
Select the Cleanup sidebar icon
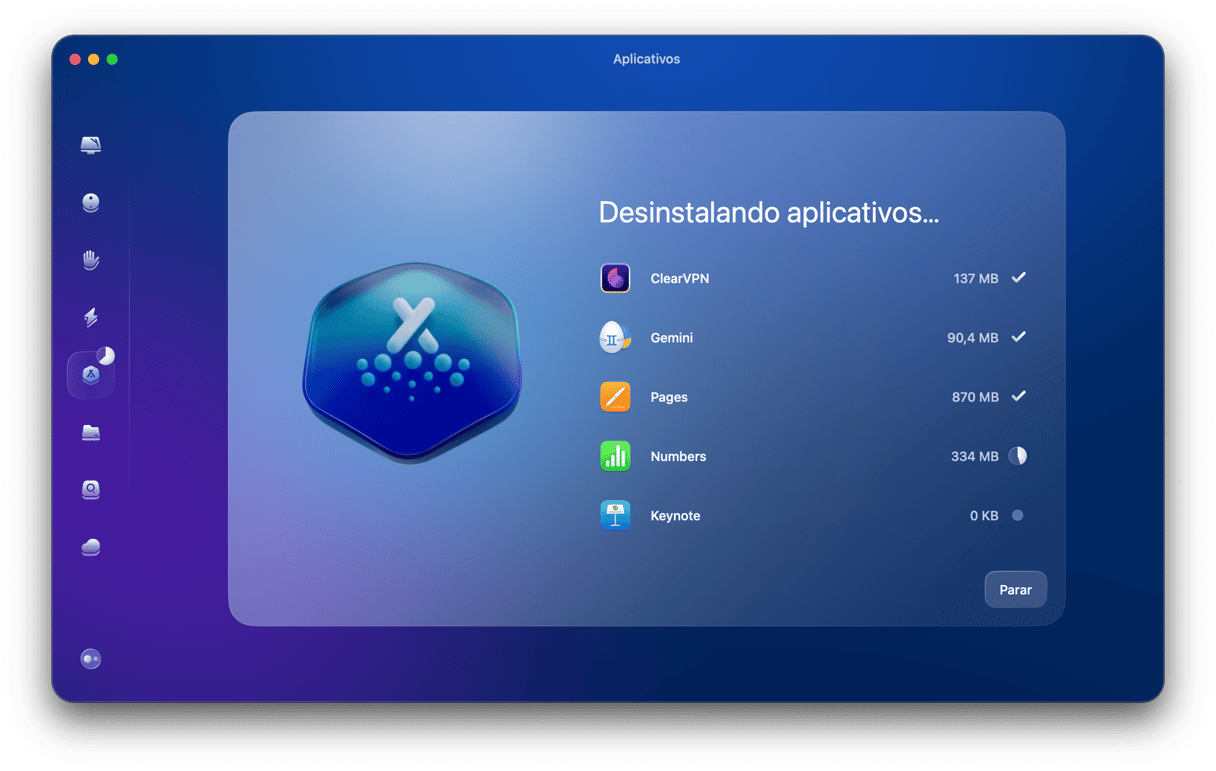(91, 203)
